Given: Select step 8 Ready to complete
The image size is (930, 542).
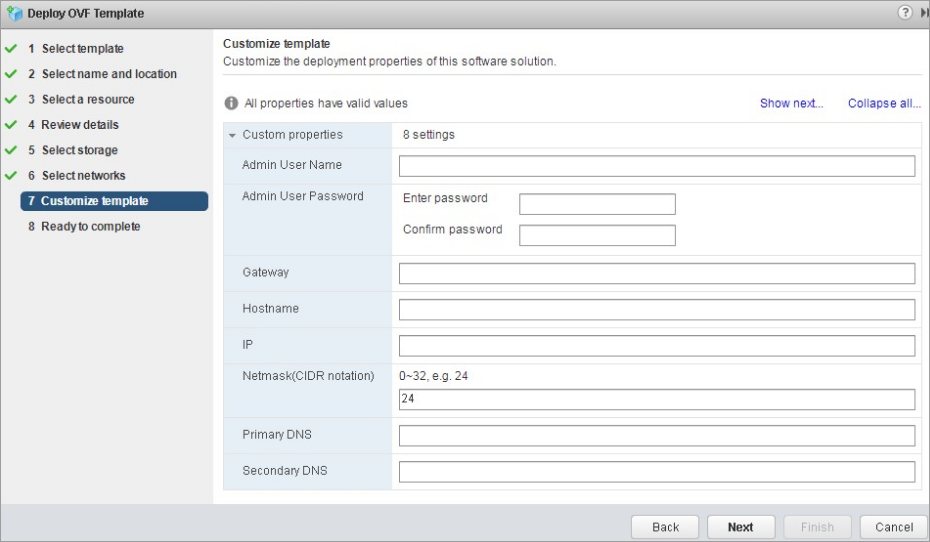Looking at the screenshot, I should tap(84, 227).
